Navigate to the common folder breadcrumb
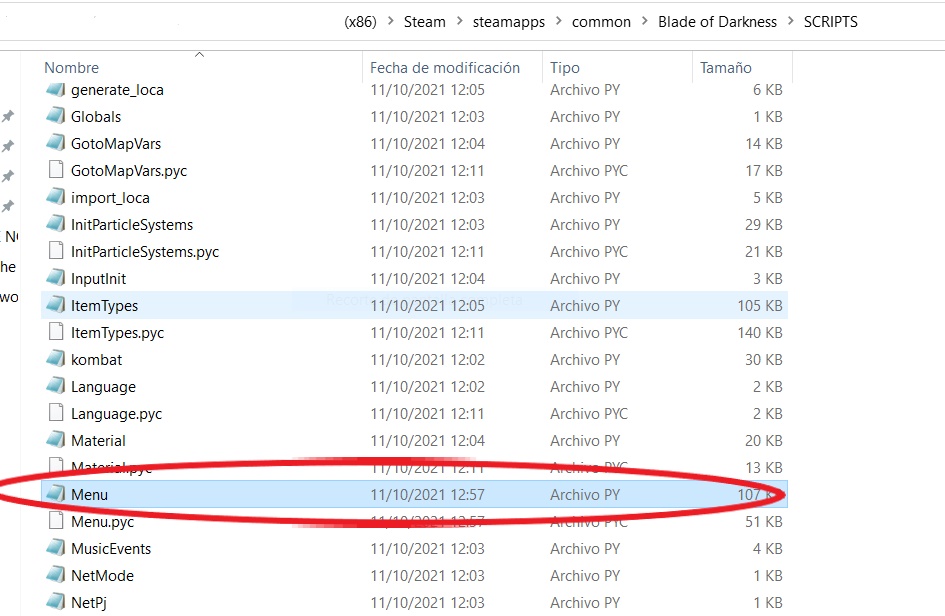Viewport: 945px width, 616px height. click(x=601, y=22)
